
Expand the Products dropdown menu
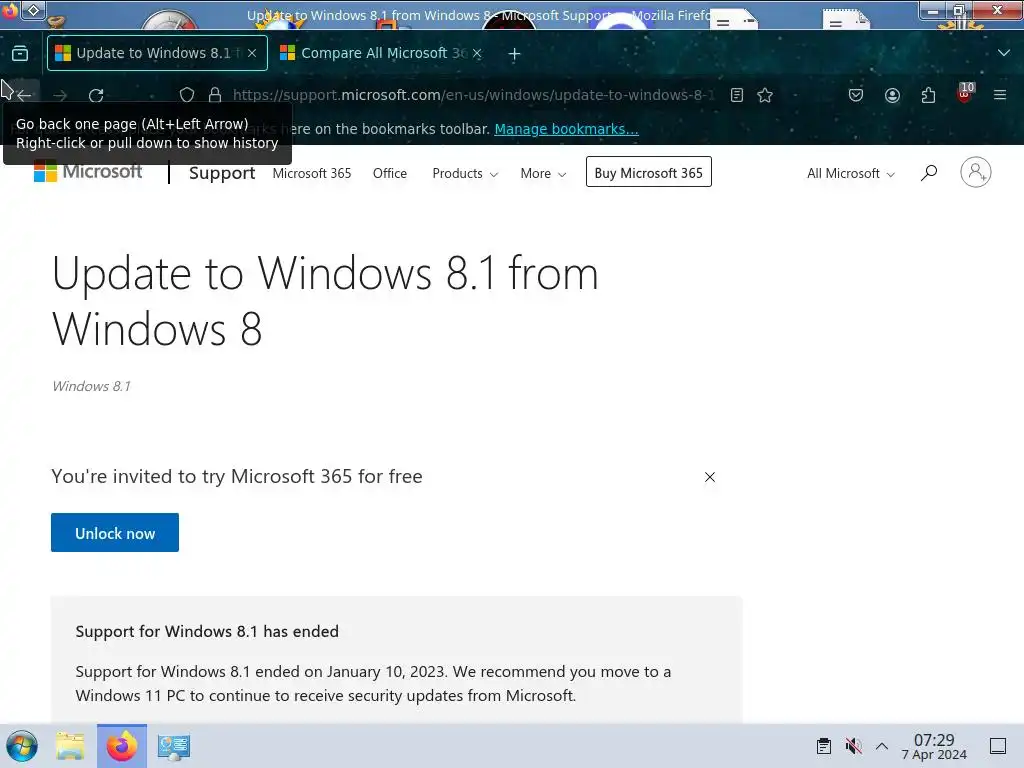(x=465, y=174)
